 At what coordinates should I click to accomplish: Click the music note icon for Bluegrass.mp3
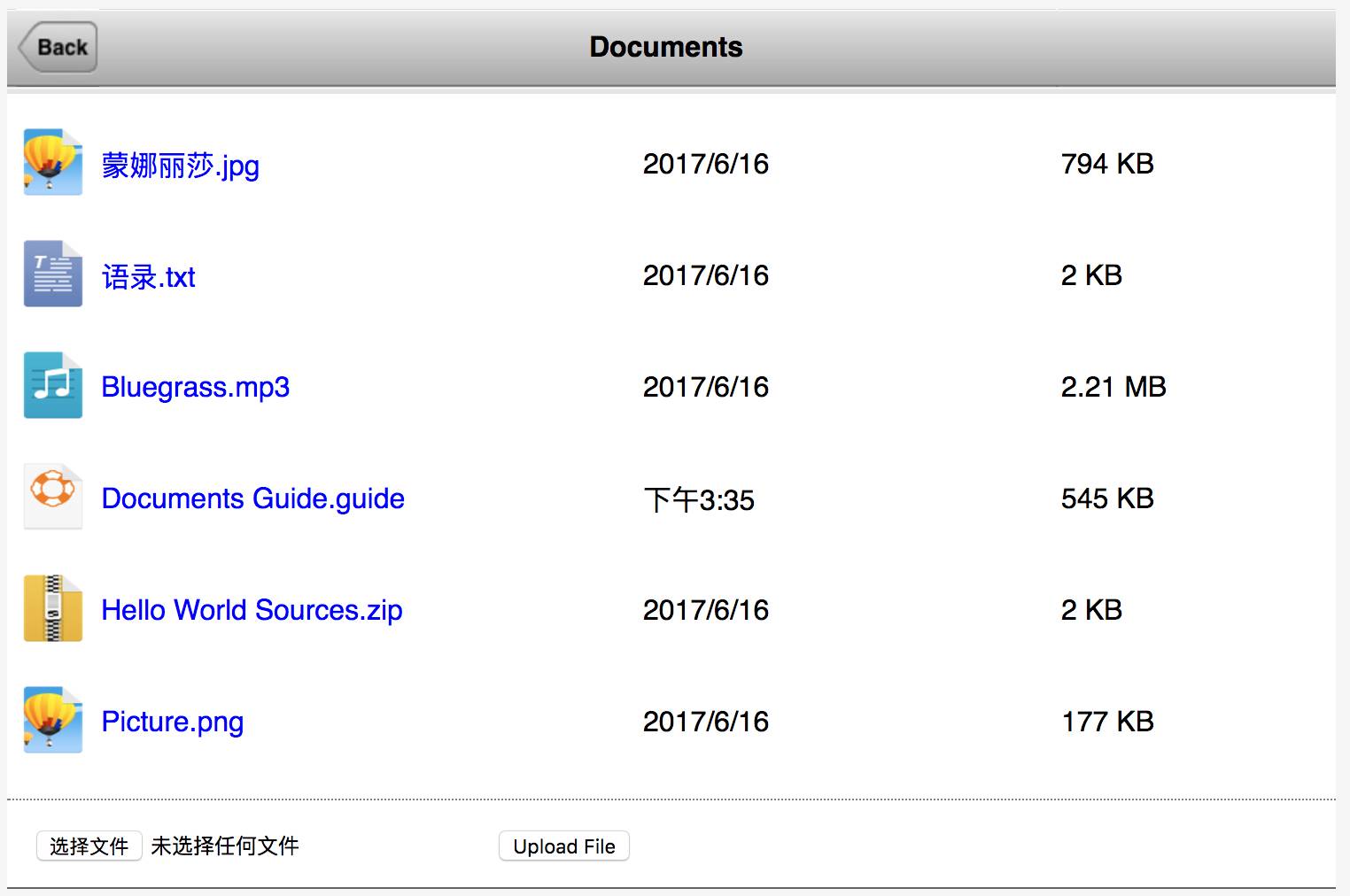52,384
